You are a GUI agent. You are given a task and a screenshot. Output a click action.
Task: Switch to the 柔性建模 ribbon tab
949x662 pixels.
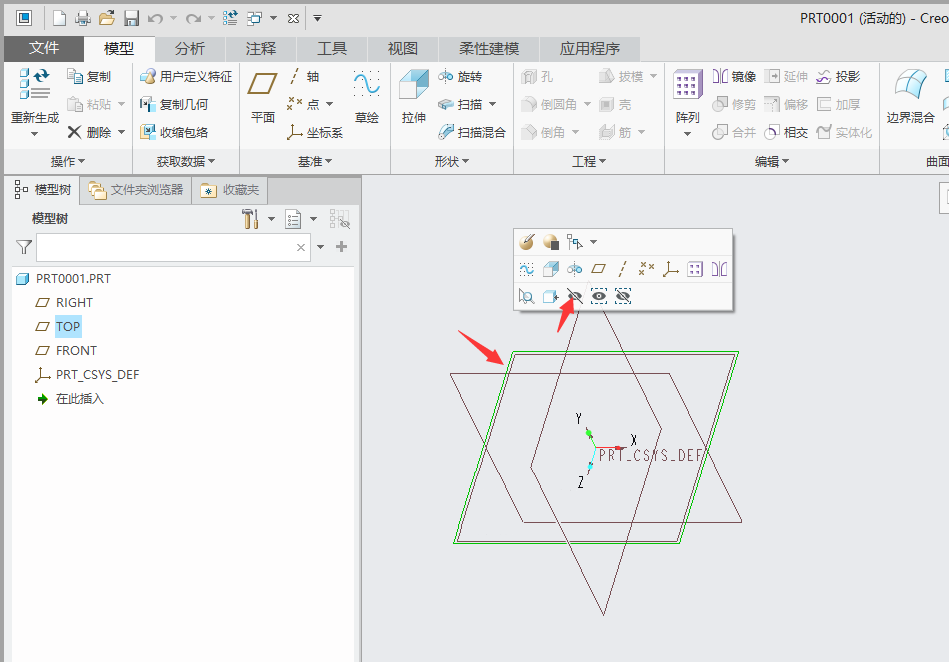489,49
